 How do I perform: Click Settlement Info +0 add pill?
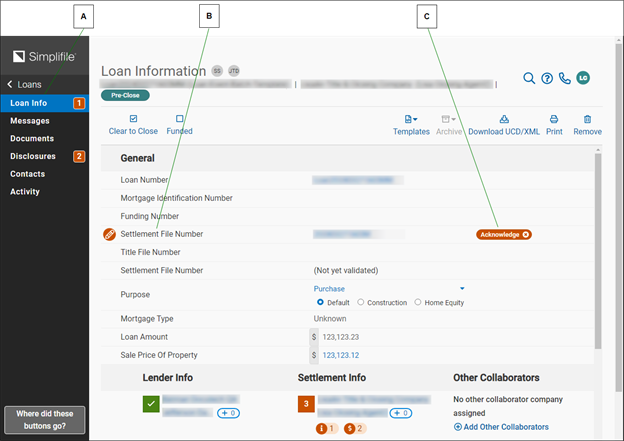pos(401,413)
